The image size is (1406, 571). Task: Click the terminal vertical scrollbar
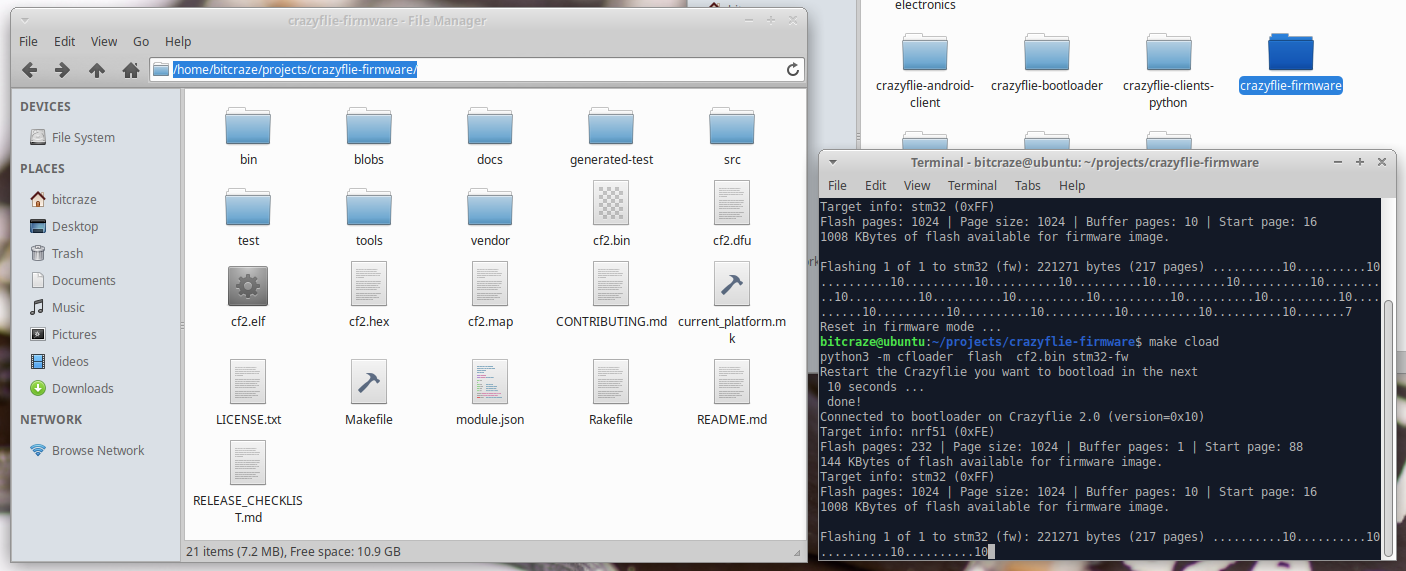(1387, 420)
